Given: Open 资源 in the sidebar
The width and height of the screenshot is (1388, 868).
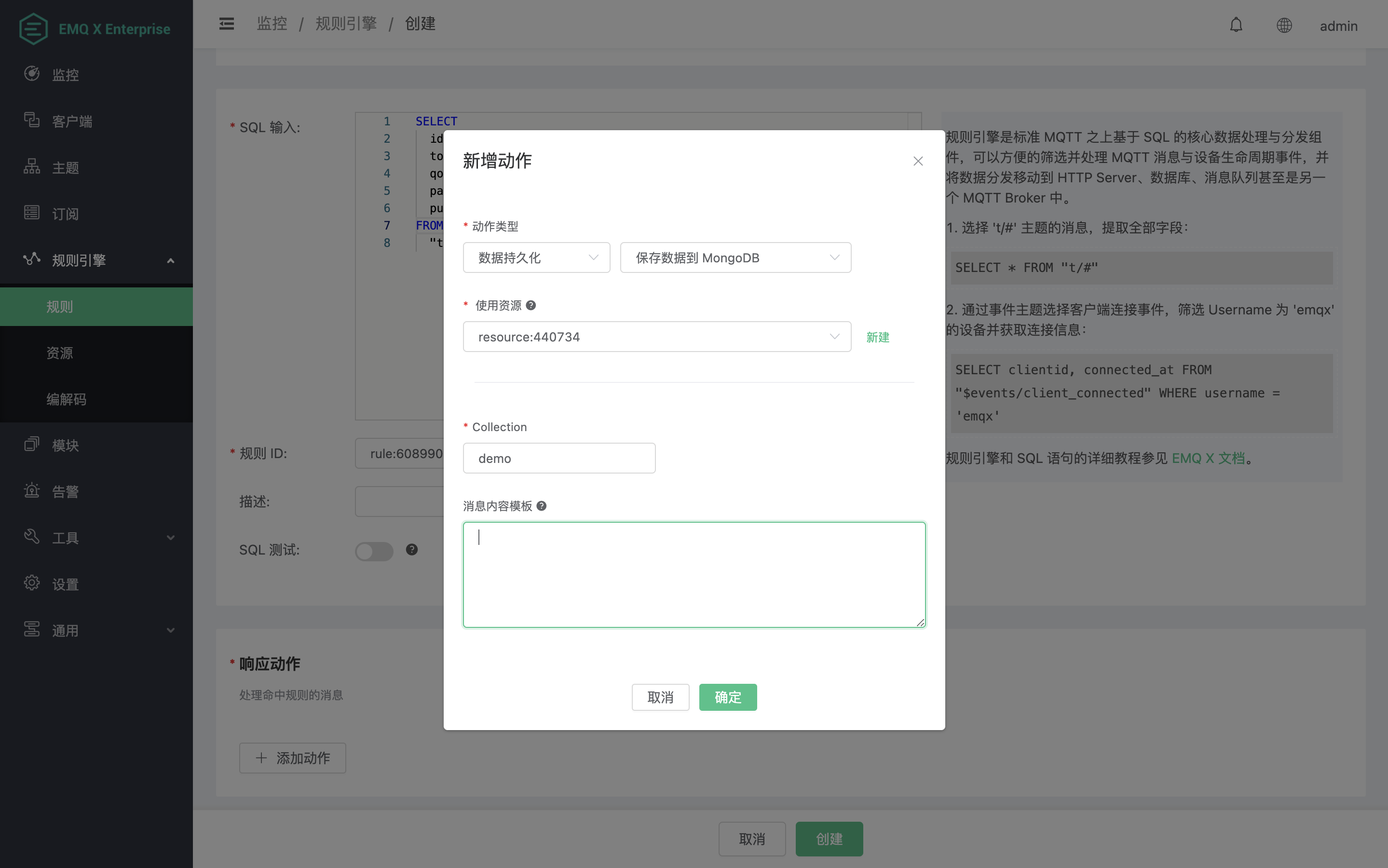Looking at the screenshot, I should (x=60, y=353).
